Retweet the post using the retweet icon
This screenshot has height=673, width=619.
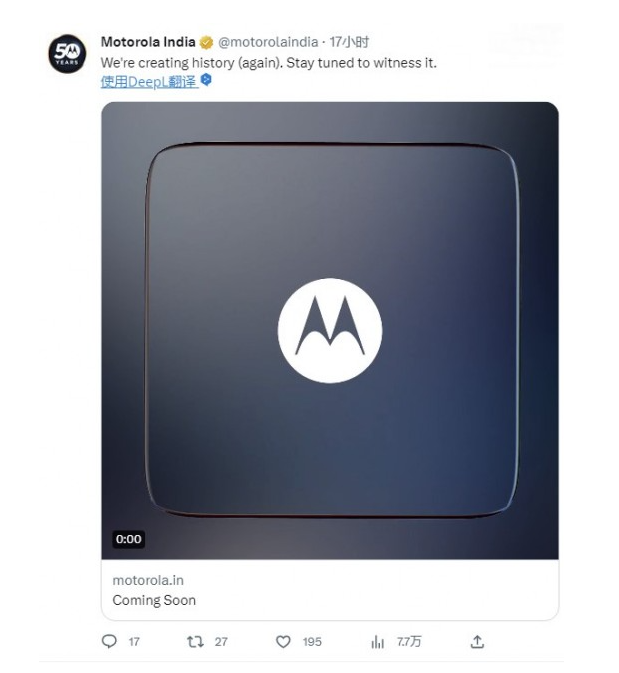pyautogui.click(x=195, y=641)
